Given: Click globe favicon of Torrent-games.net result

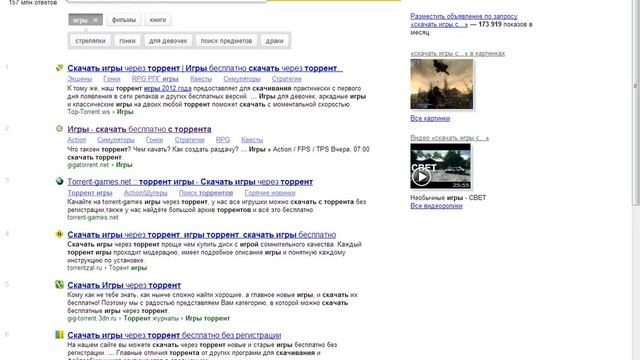Looking at the screenshot, I should tap(60, 181).
